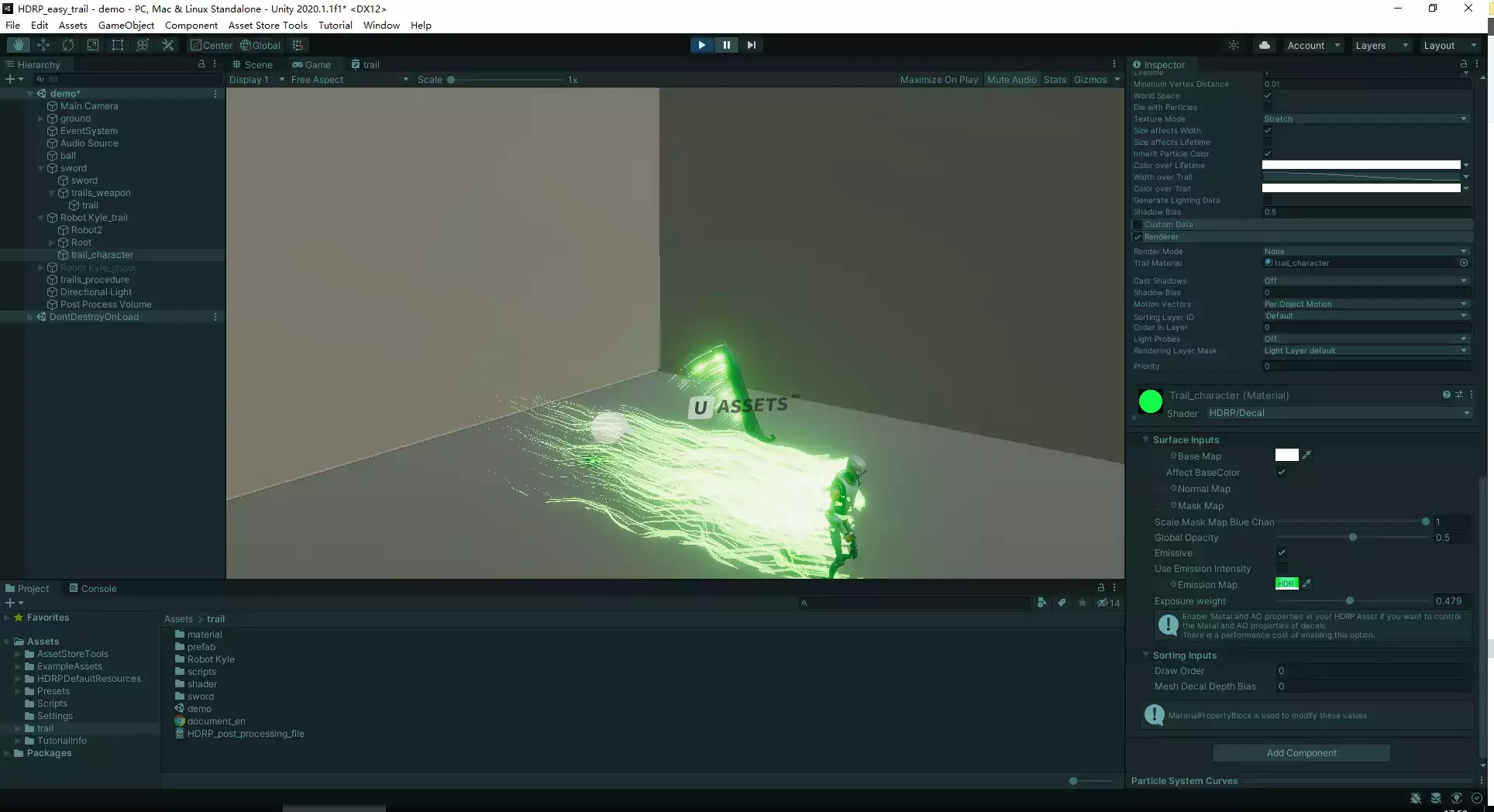Screen dimensions: 1494x812
Task: Open the trail tab
Action: pos(365,65)
